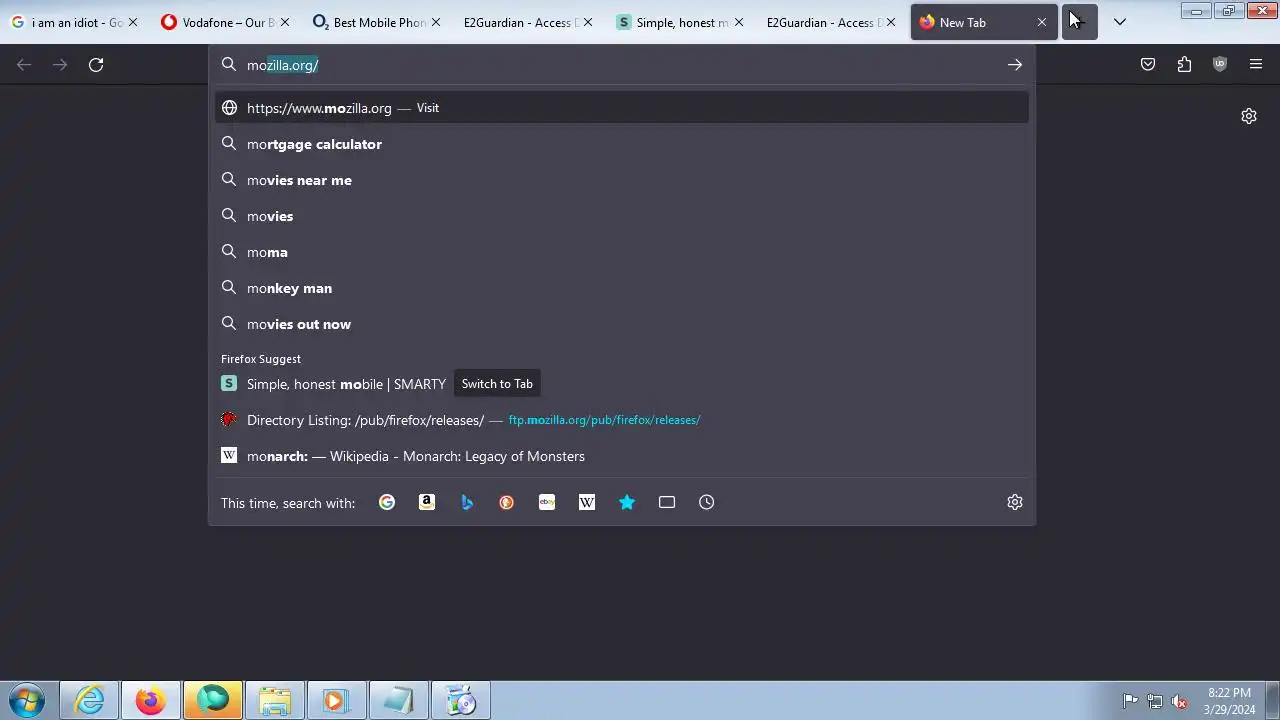The image size is (1280, 720).
Task: Open Windows Explorer folder in taskbar
Action: (274, 701)
